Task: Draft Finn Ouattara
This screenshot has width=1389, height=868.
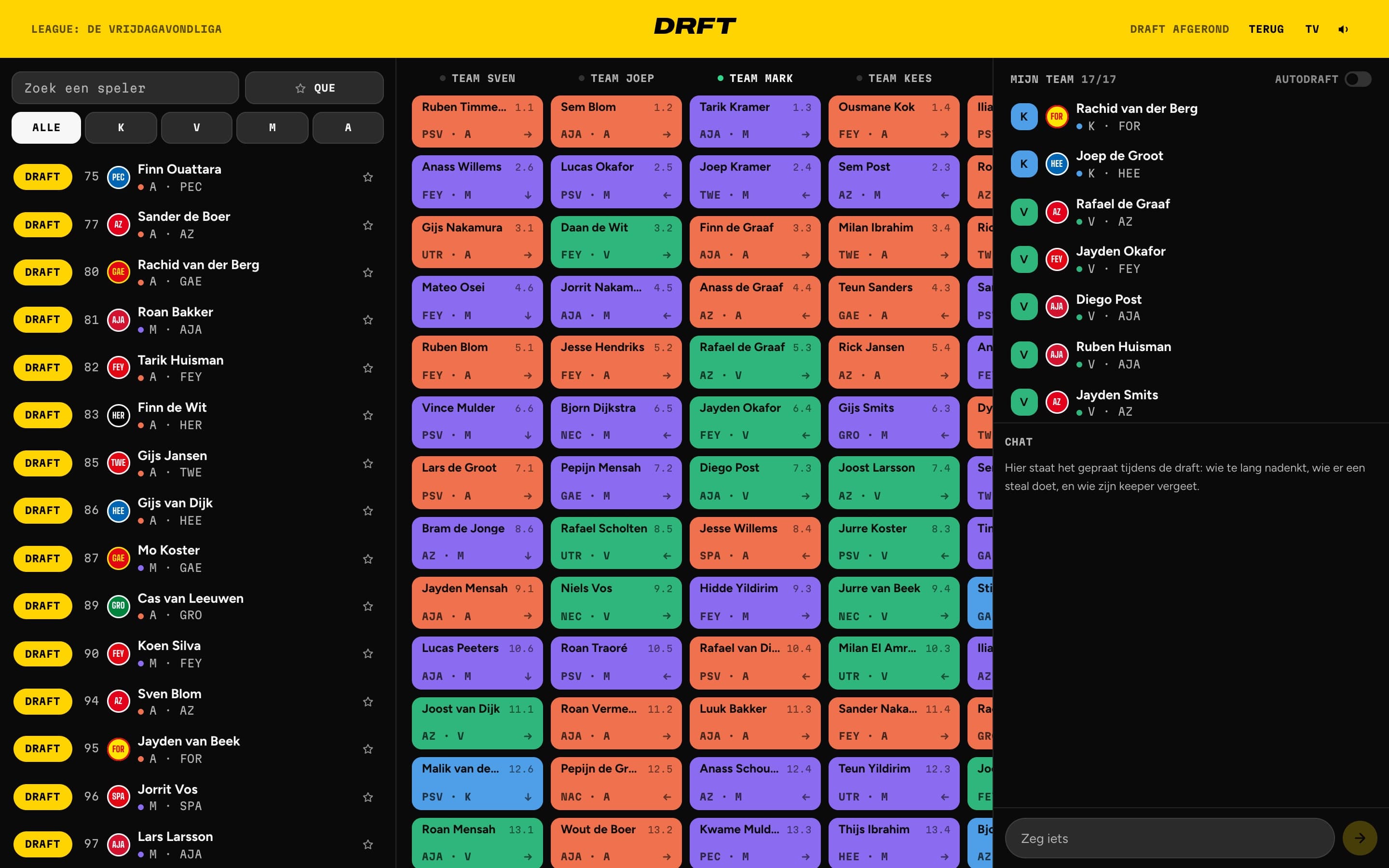Action: [42, 177]
